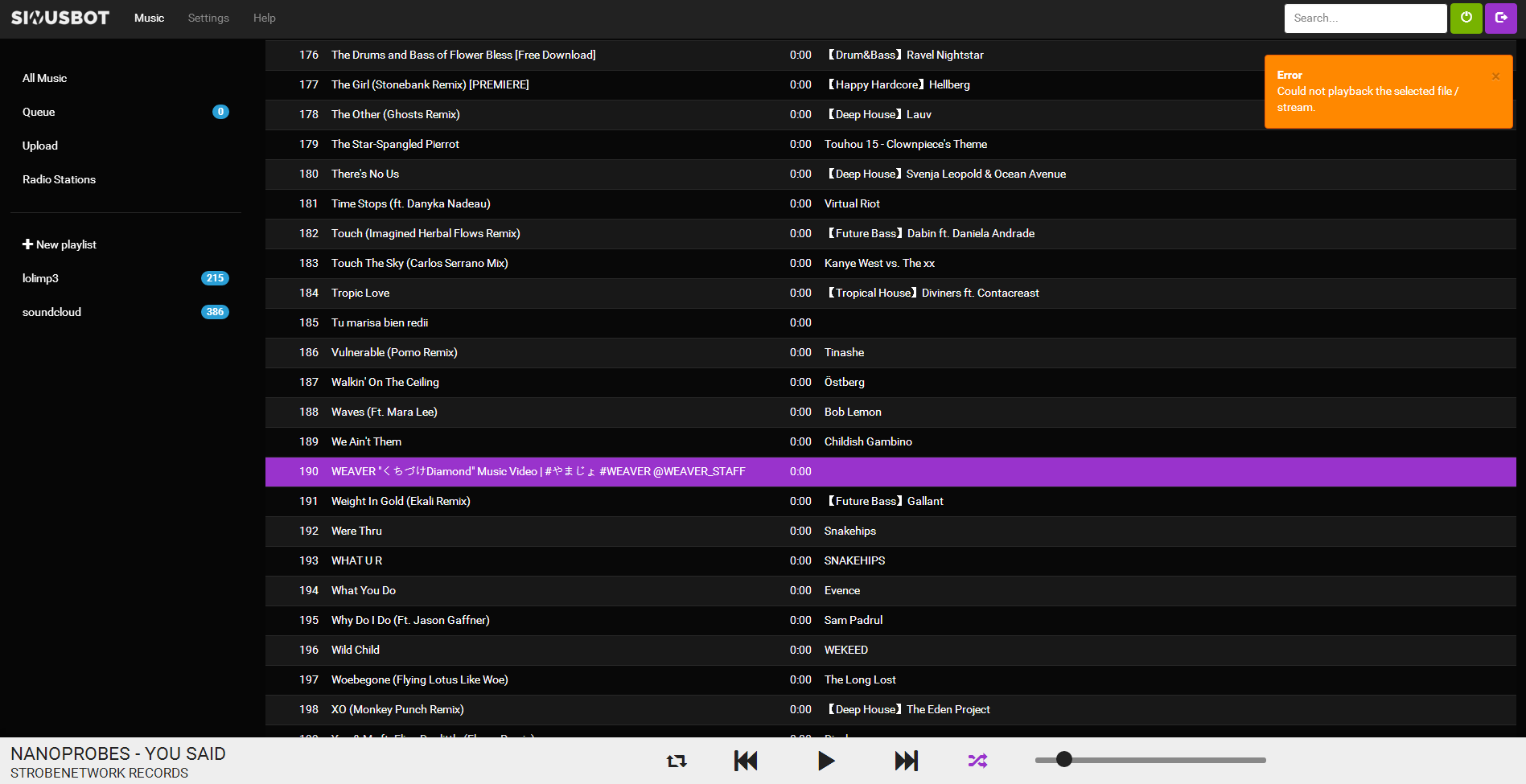Select All Music in sidebar

click(44, 78)
